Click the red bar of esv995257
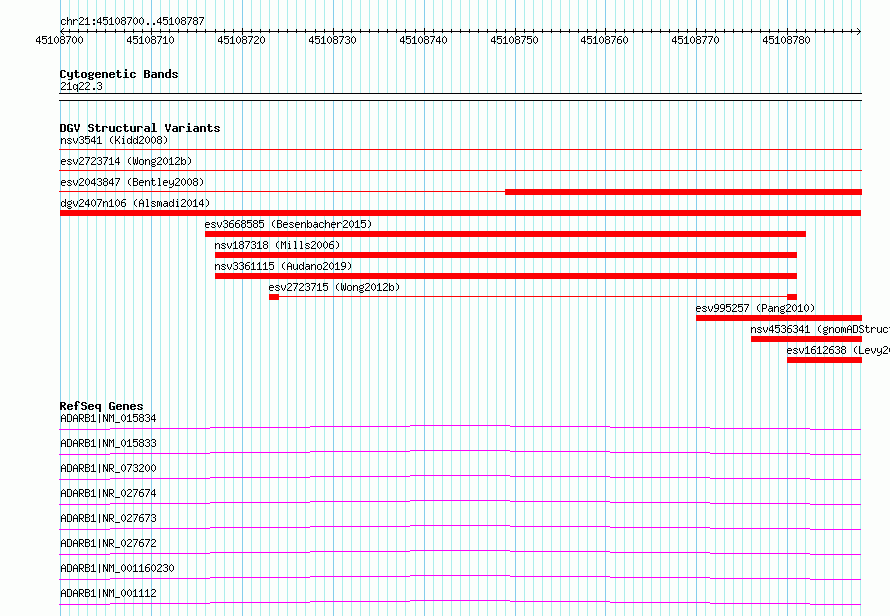Image resolution: width=890 pixels, height=616 pixels. pos(779,318)
